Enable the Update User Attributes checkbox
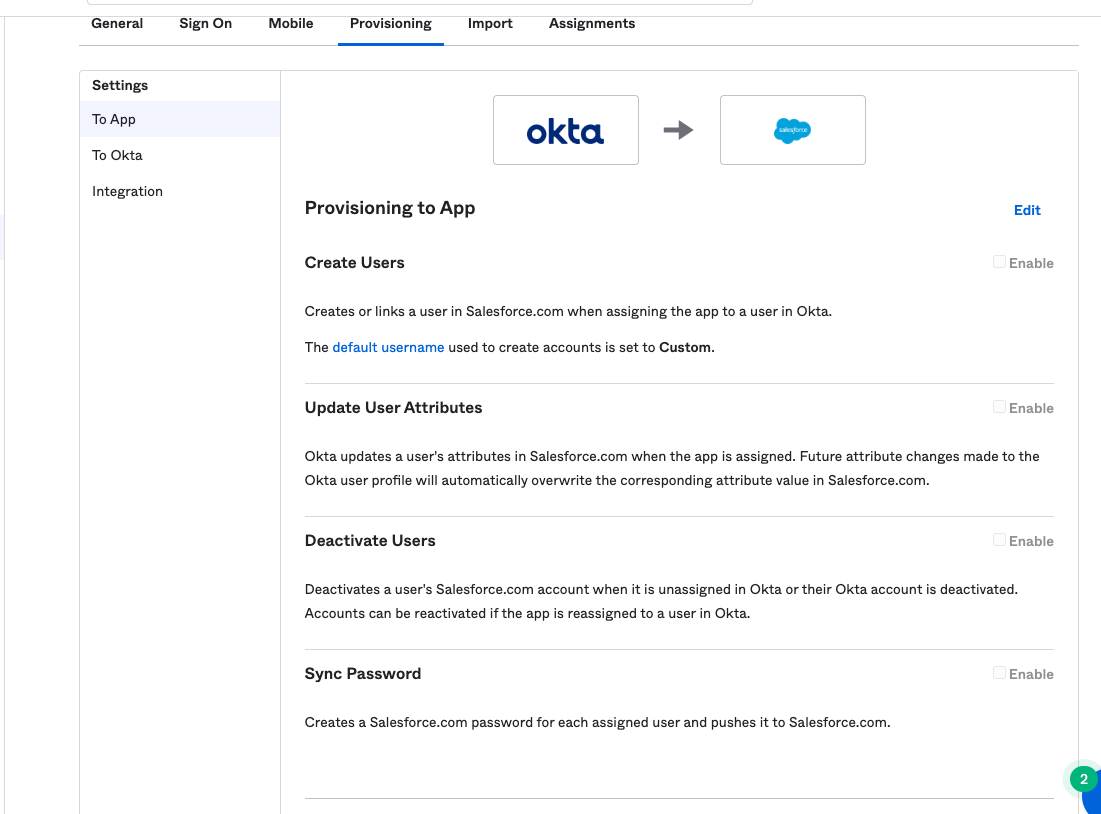Screen dimensions: 1101x814 pyautogui.click(x=999, y=407)
